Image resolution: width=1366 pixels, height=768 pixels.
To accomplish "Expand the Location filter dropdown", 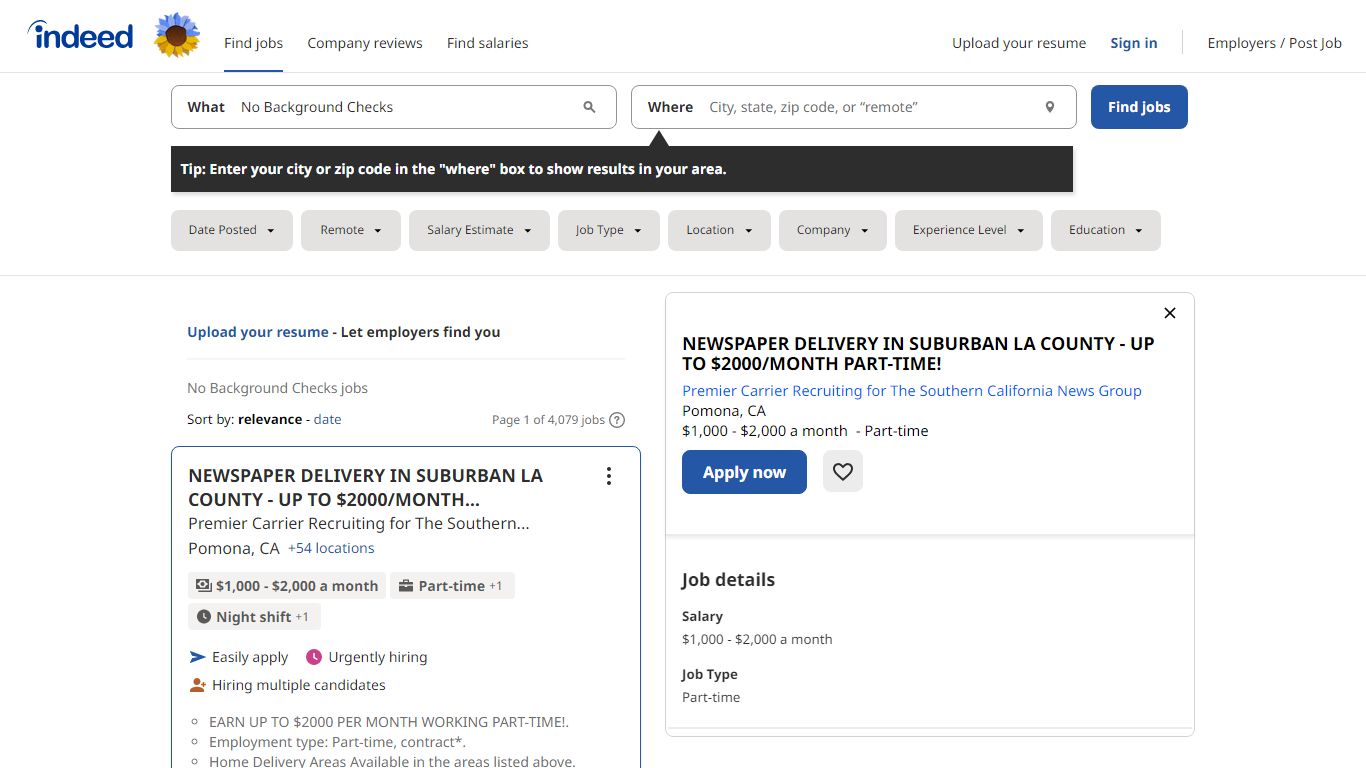I will pos(719,230).
